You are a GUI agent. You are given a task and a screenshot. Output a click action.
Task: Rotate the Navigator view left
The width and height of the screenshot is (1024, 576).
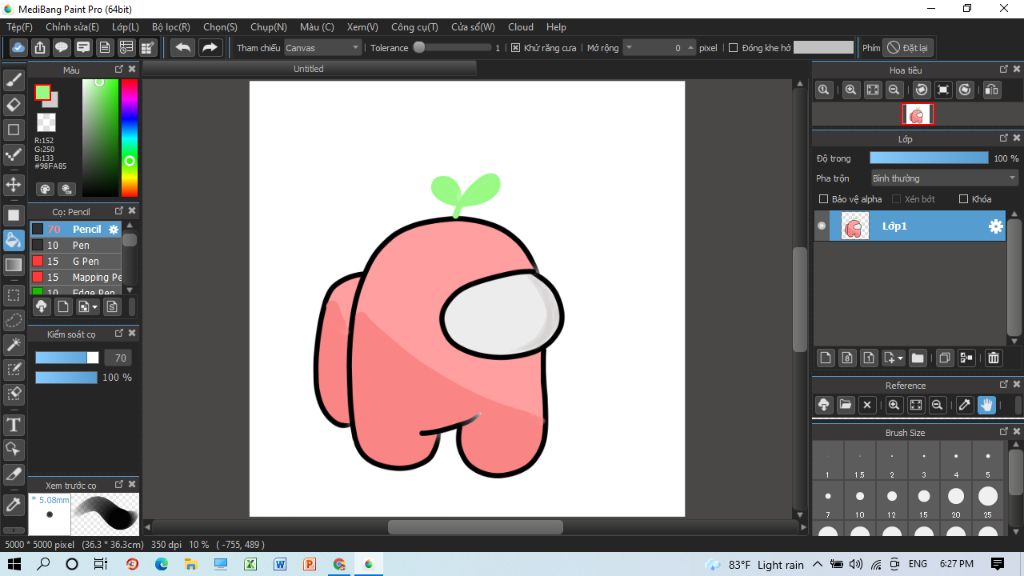tap(921, 90)
